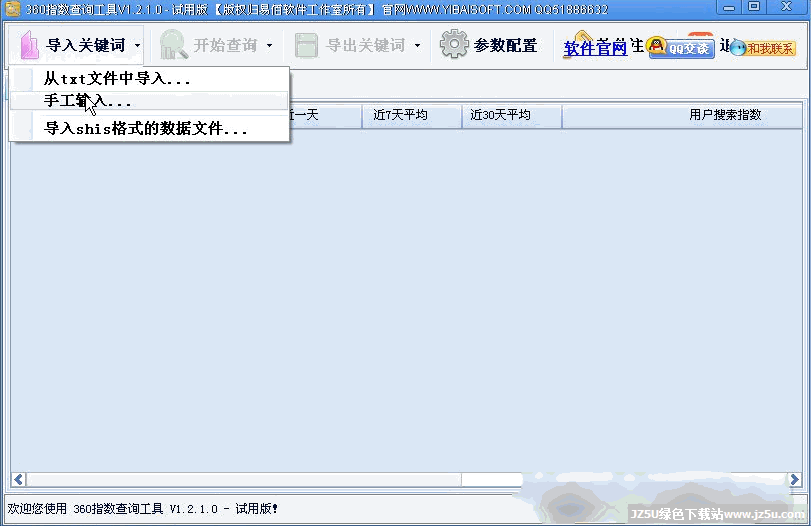This screenshot has height=526, width=811.
Task: Click the horizontal scrollbar right arrow
Action: tap(795, 479)
